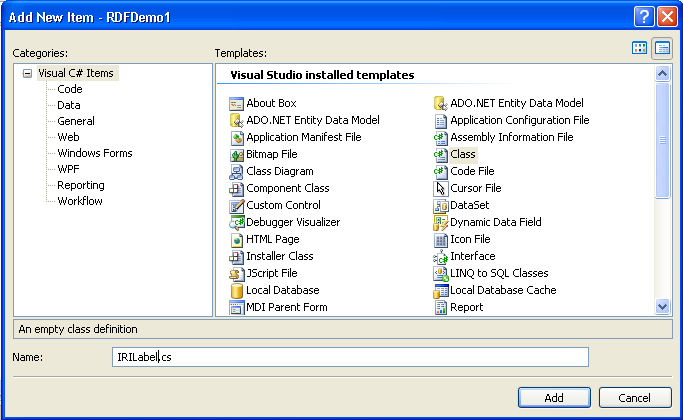Select the About Box template icon

tap(237, 103)
